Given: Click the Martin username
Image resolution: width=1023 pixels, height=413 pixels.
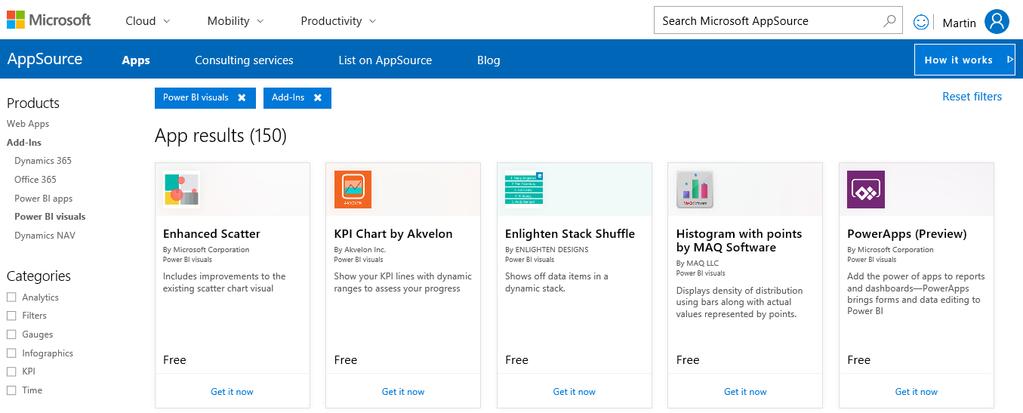Looking at the screenshot, I should pos(959,23).
